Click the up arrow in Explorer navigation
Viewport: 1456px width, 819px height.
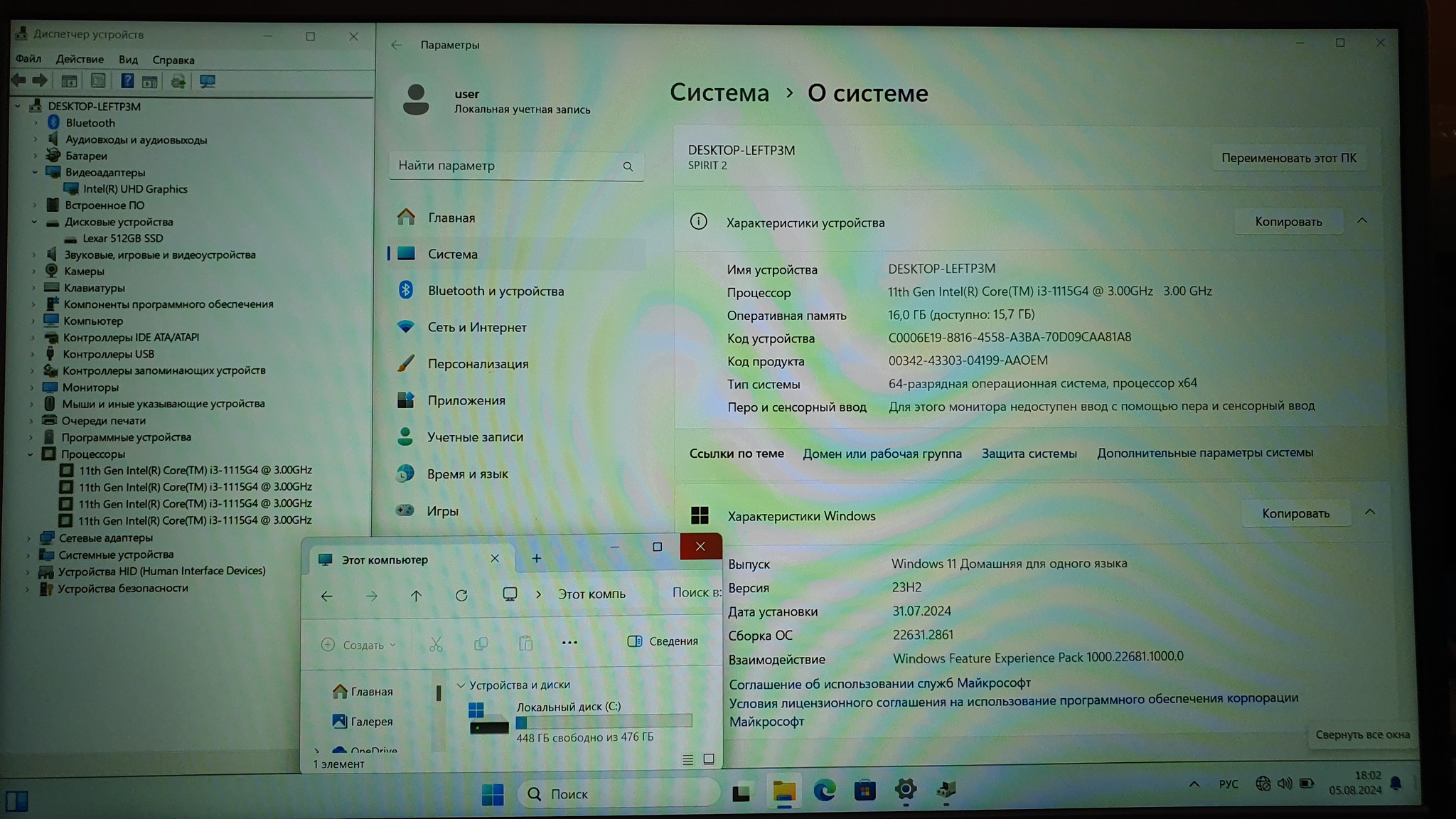point(416,596)
